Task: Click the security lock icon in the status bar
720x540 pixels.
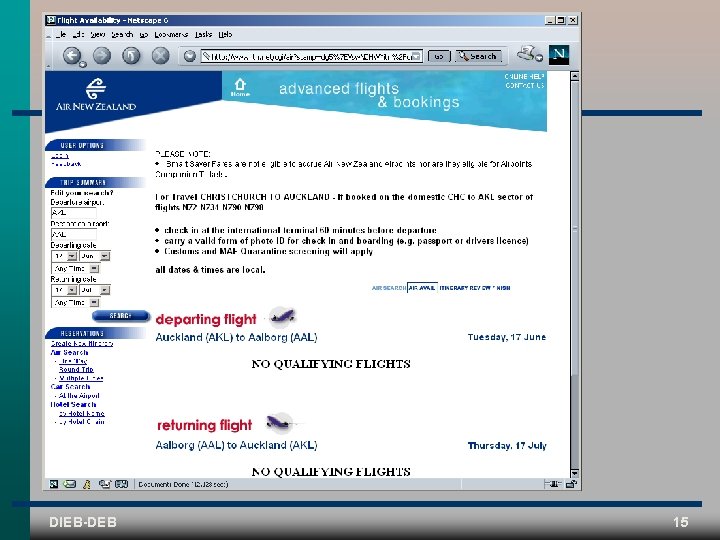Action: (571, 484)
